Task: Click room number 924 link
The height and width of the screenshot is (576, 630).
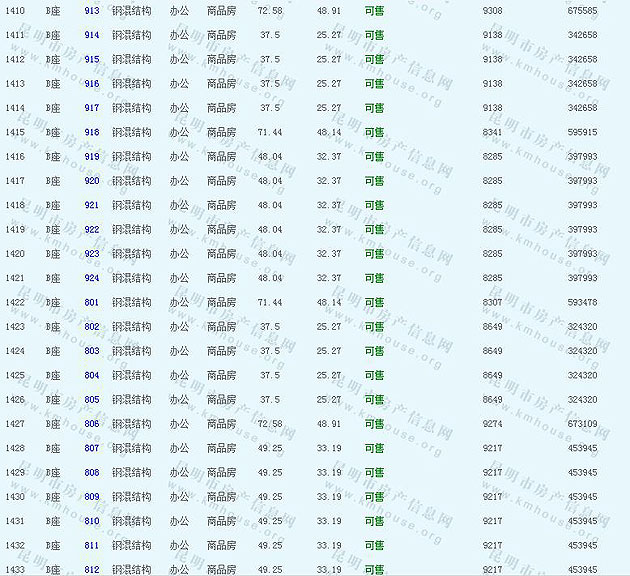Action: click(92, 278)
